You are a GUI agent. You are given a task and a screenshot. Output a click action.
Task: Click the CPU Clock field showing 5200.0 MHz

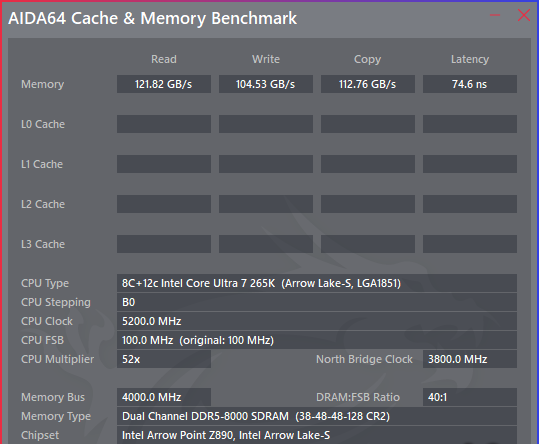(x=317, y=321)
